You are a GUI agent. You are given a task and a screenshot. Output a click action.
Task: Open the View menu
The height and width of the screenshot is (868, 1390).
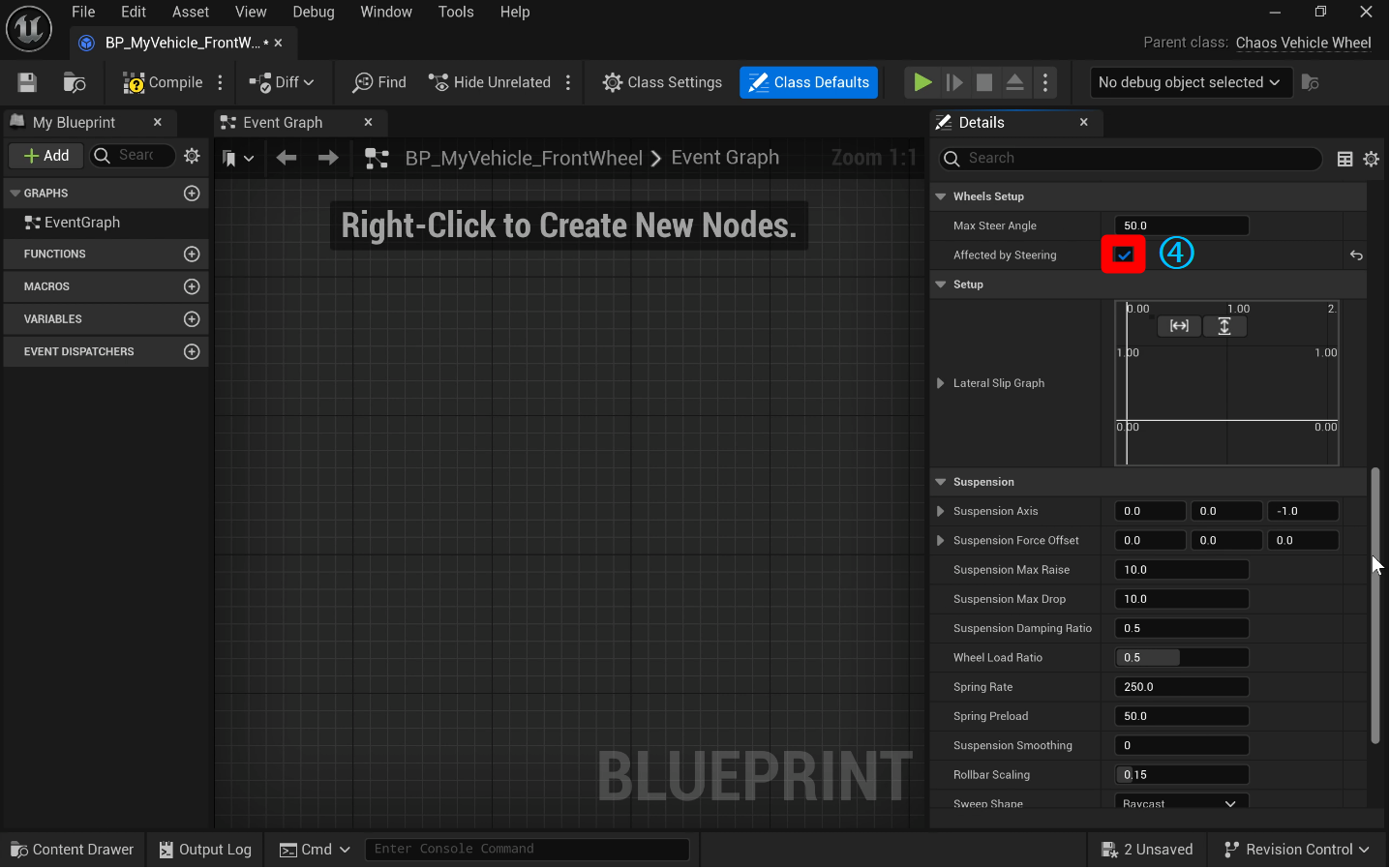pyautogui.click(x=251, y=12)
